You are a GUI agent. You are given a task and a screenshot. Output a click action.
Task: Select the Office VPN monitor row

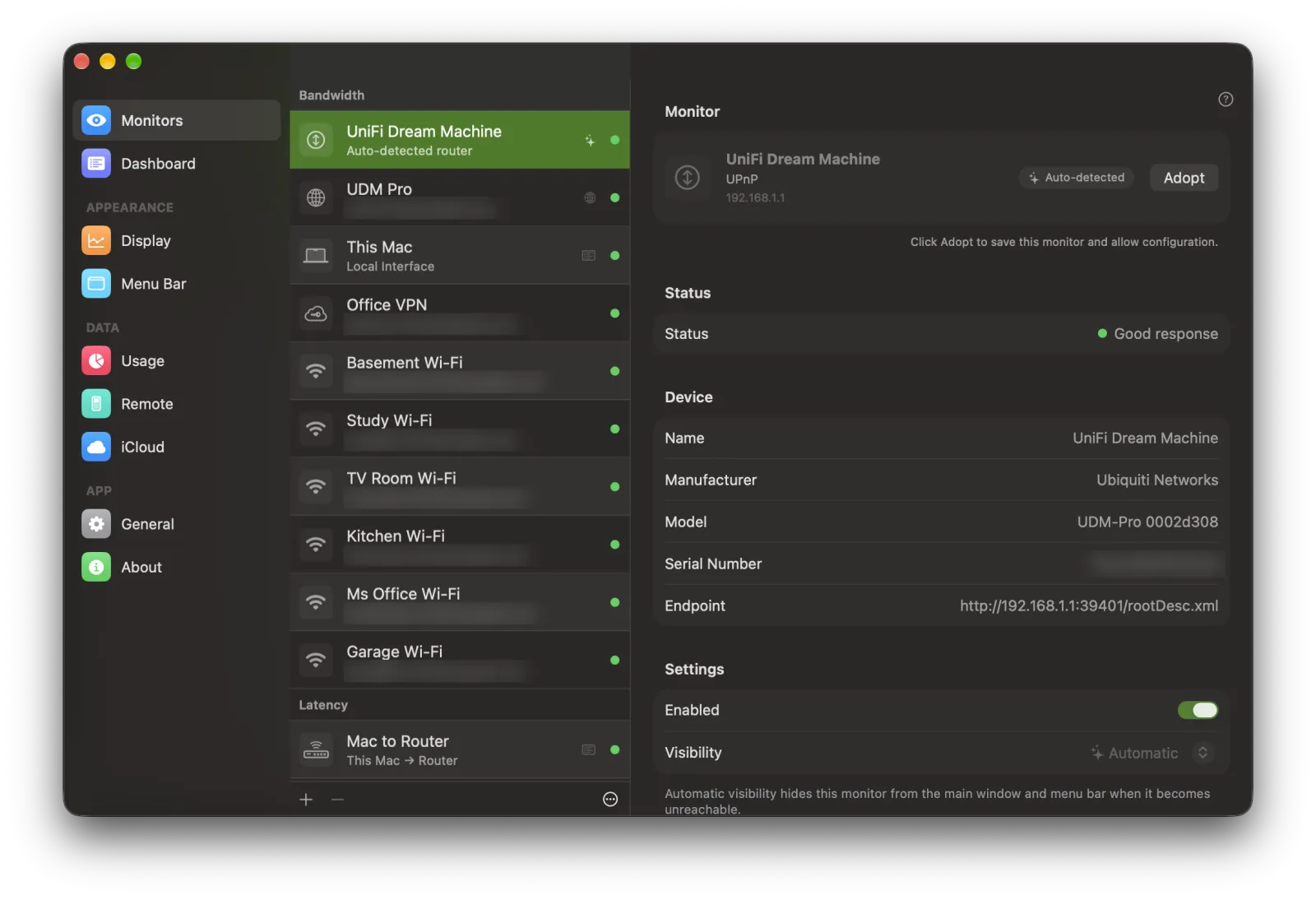460,313
